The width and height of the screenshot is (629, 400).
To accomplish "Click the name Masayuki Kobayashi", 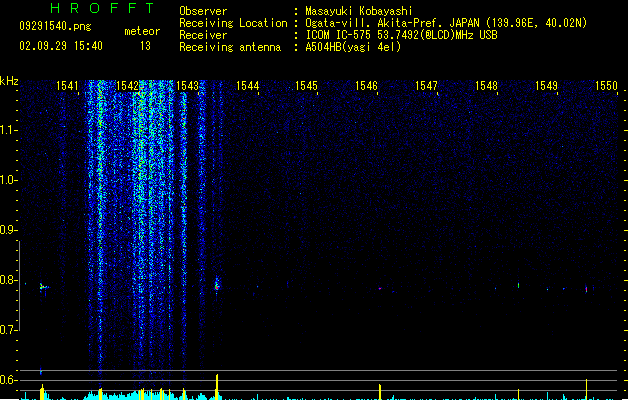I will click(x=359, y=11).
